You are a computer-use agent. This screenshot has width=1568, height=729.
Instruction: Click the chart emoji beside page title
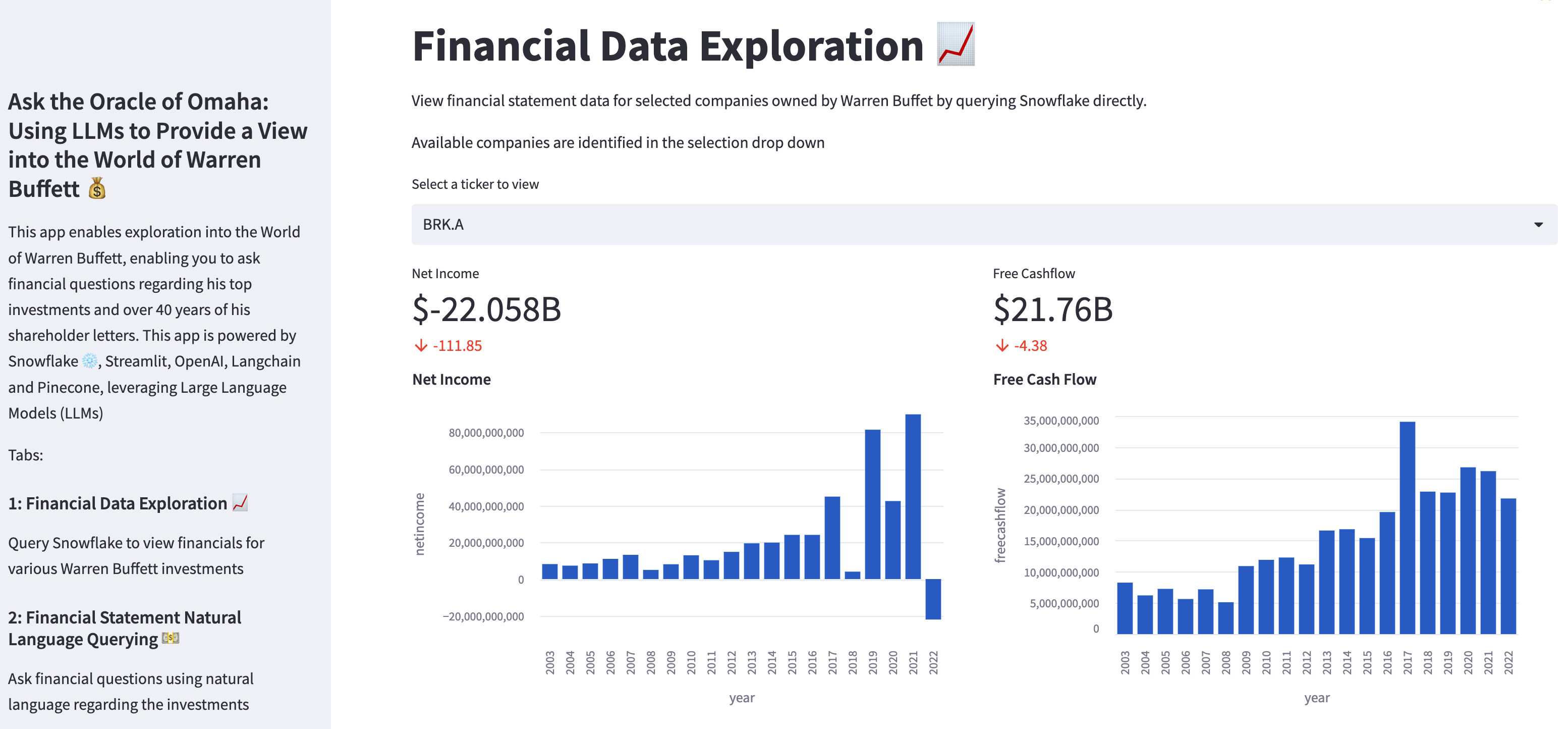click(955, 44)
